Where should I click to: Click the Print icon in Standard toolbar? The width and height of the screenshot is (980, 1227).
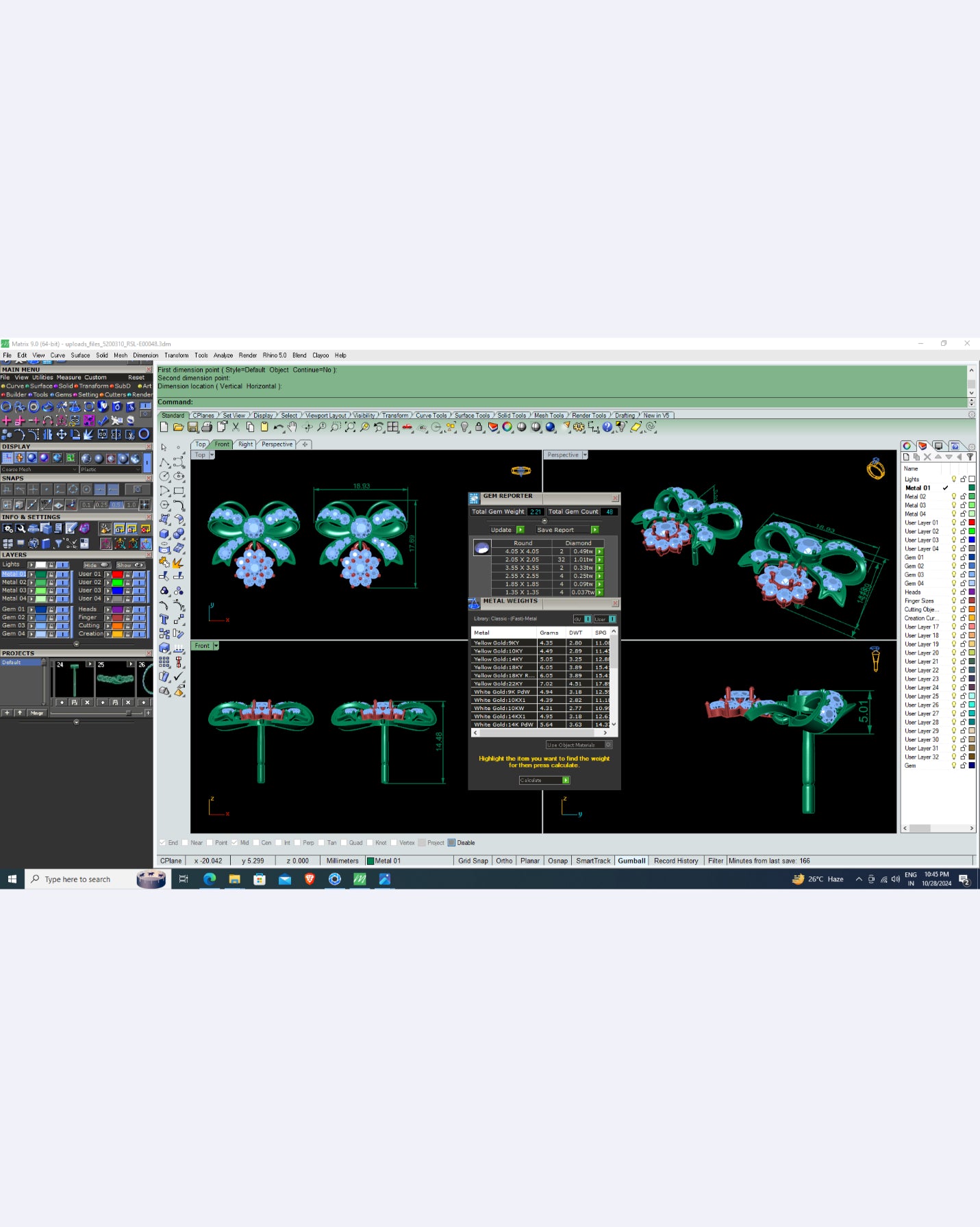(x=207, y=427)
